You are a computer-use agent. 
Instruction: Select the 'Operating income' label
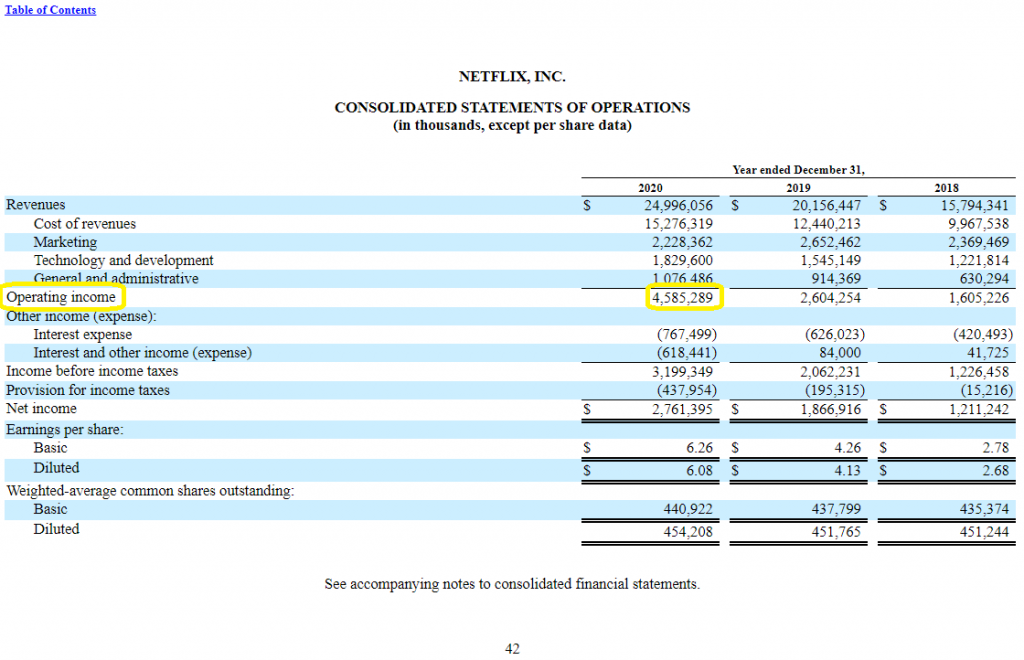61,297
